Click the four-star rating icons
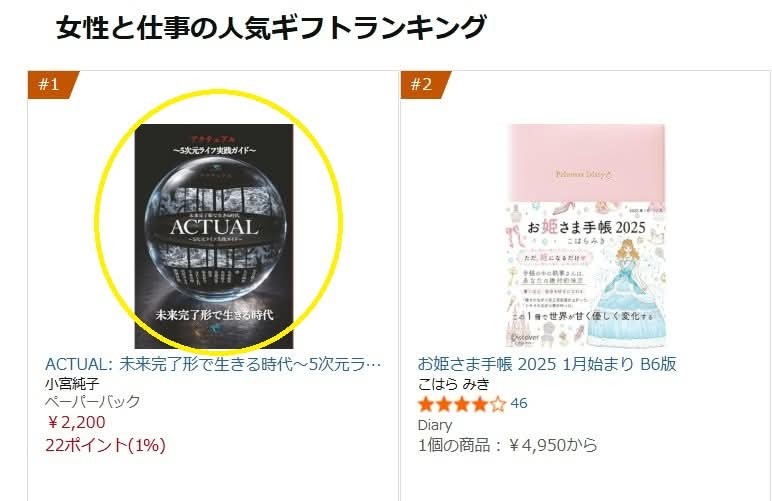Viewport: 772px width, 501px height. click(x=462, y=405)
